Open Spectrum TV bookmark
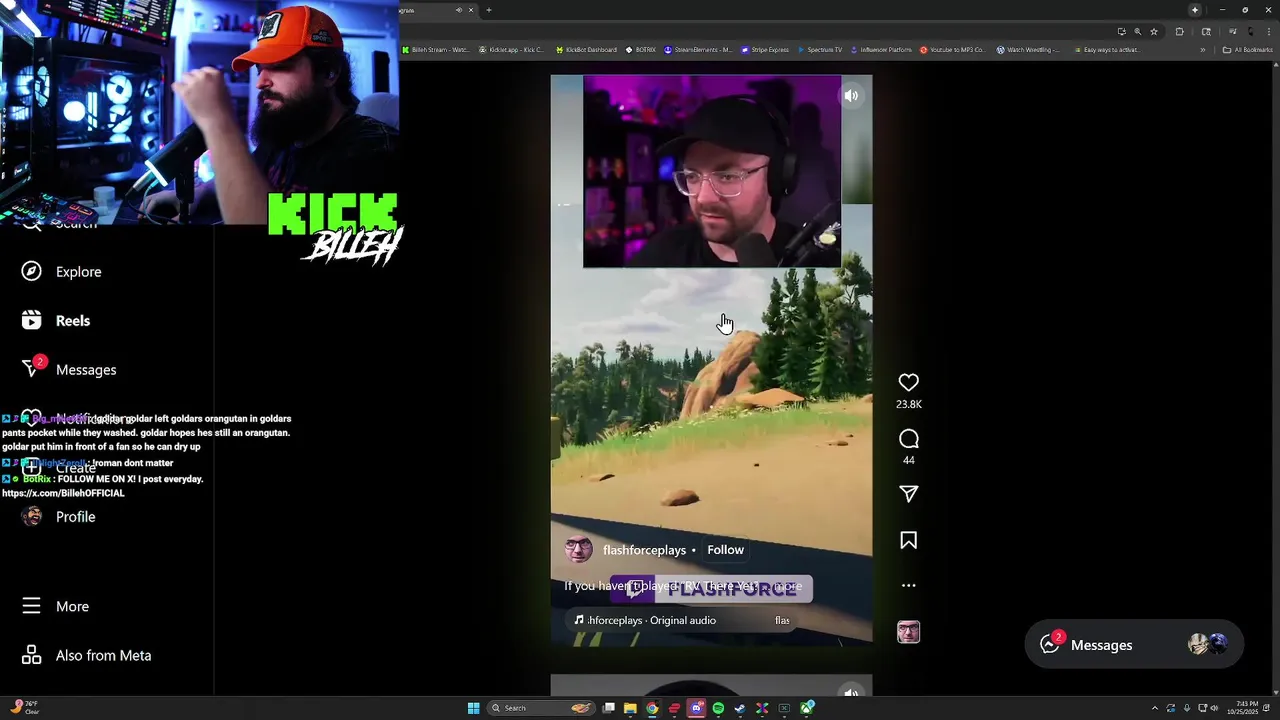This screenshot has height=720, width=1280. [820, 49]
